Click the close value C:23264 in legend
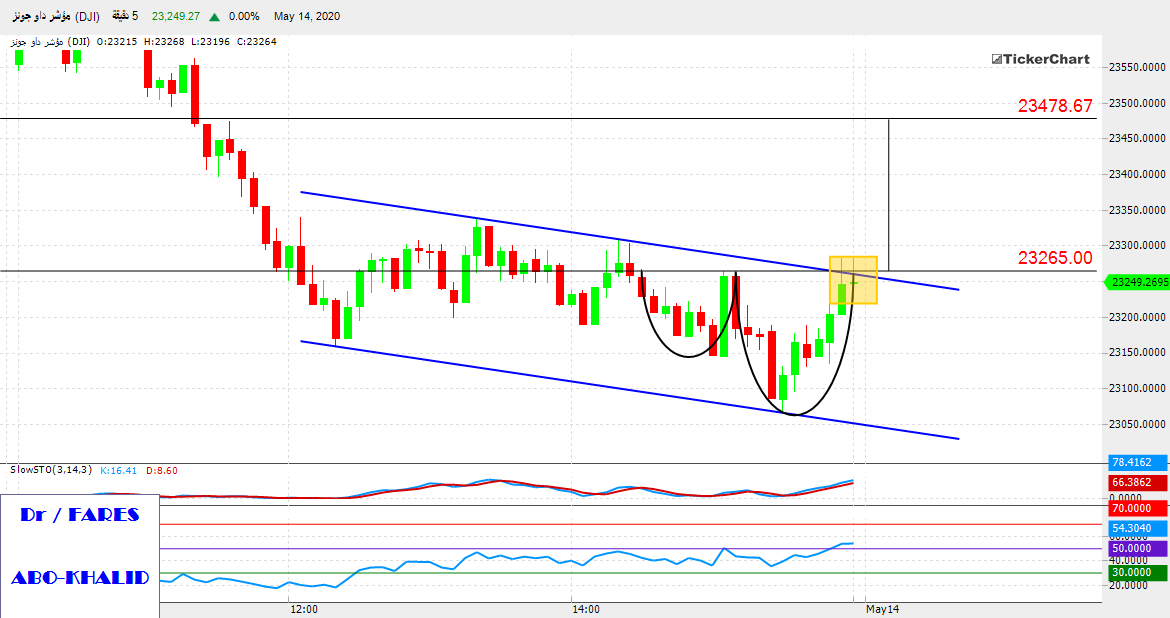 pyautogui.click(x=257, y=42)
